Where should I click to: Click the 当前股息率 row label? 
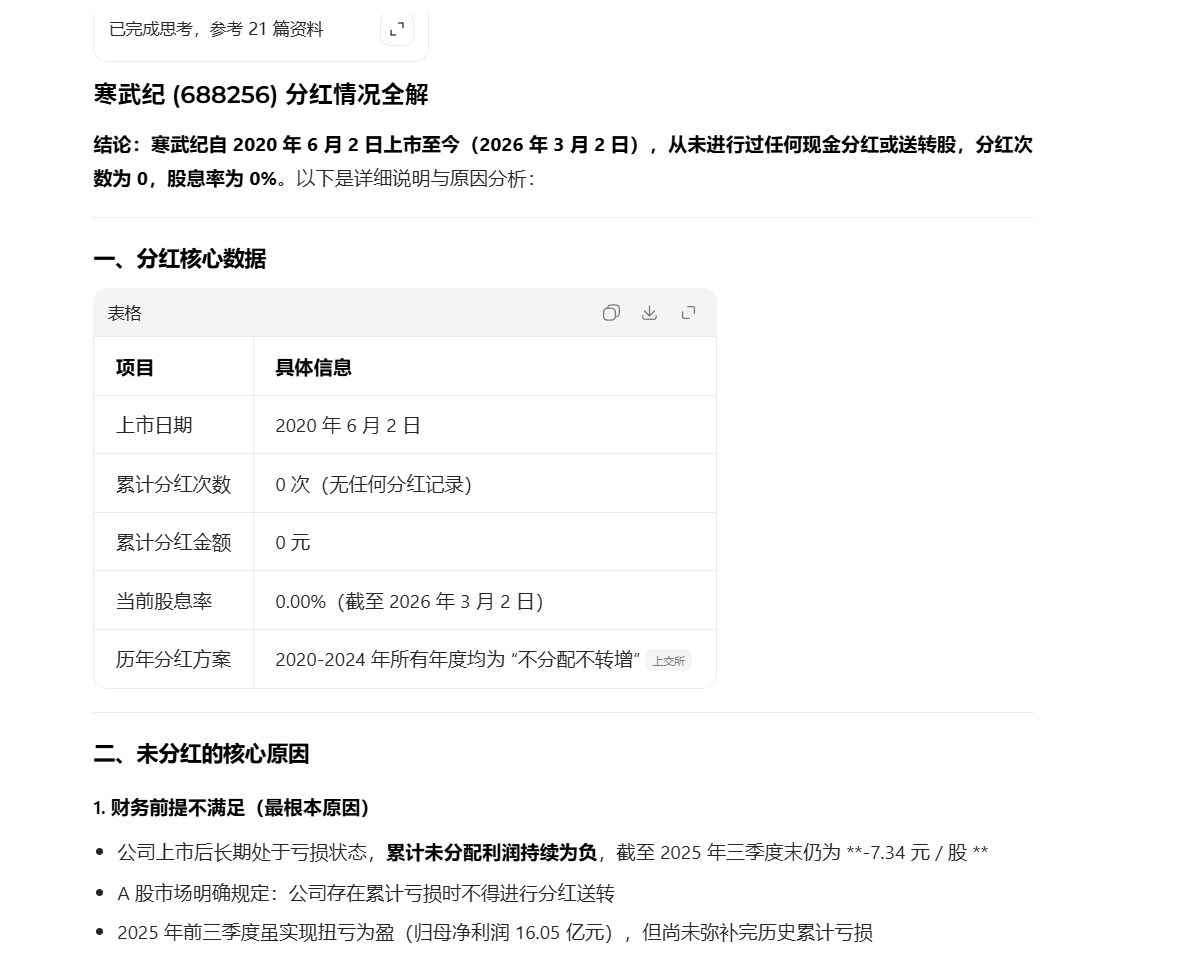point(164,601)
